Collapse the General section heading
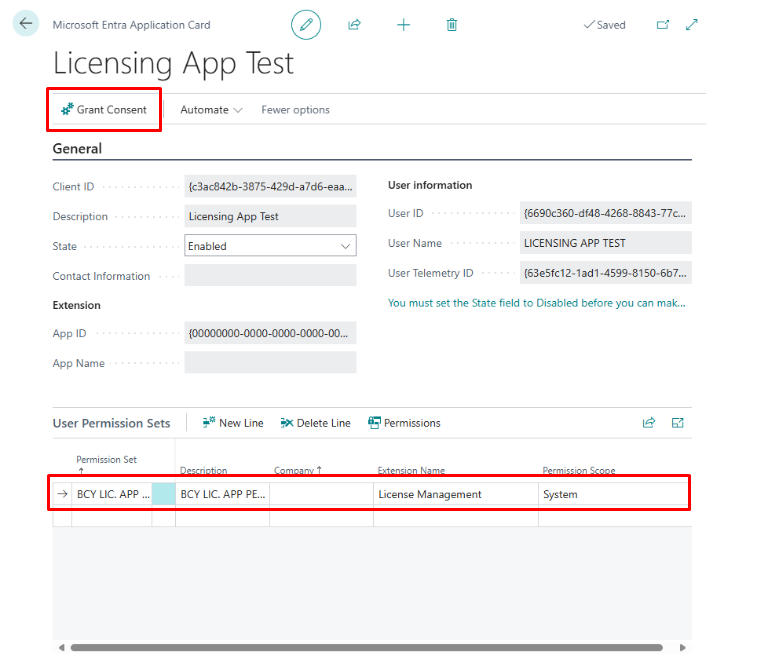 77,148
